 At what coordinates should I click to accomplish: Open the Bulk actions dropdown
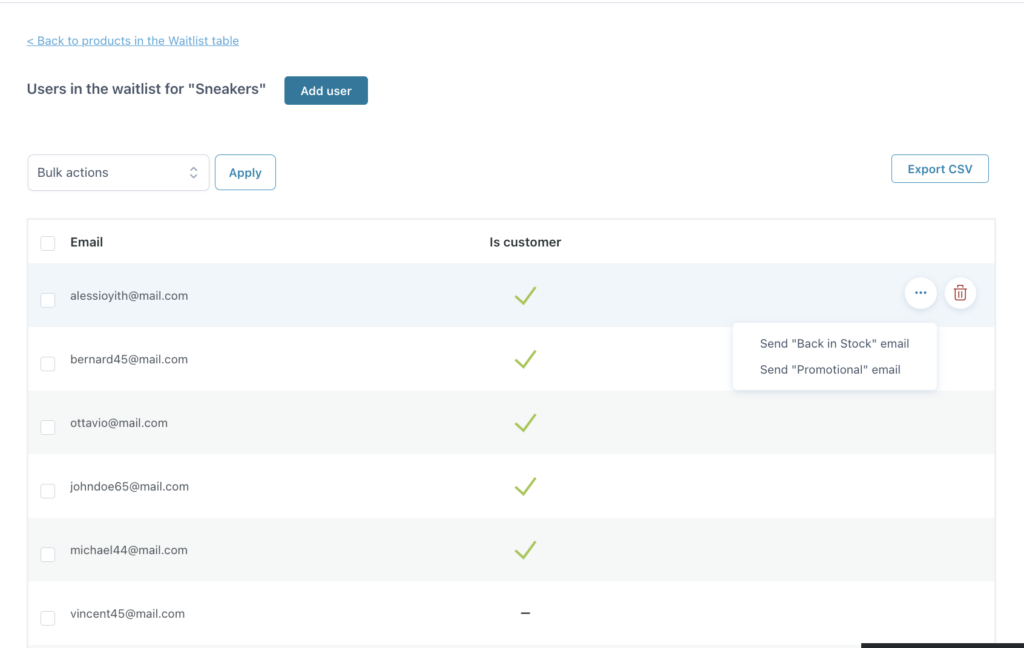(x=118, y=172)
